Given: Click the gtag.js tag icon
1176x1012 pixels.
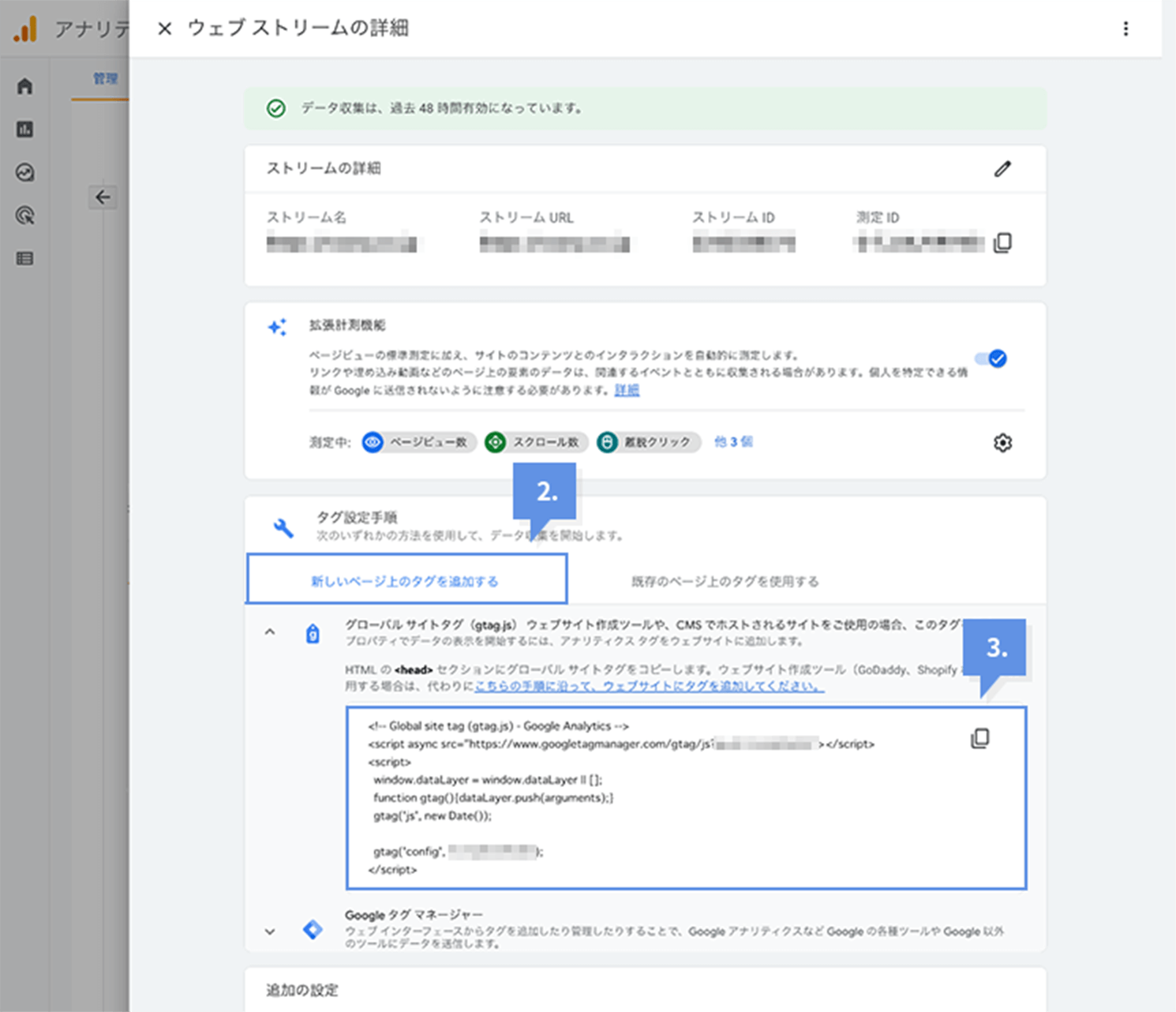Looking at the screenshot, I should 313,633.
